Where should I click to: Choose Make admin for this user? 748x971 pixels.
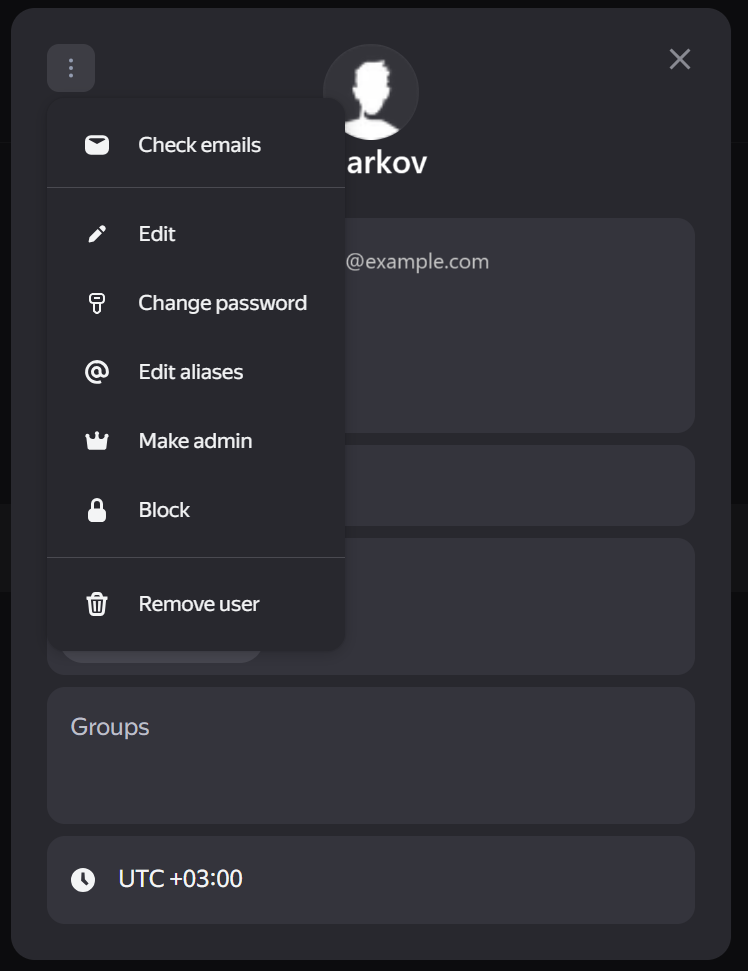pos(195,441)
